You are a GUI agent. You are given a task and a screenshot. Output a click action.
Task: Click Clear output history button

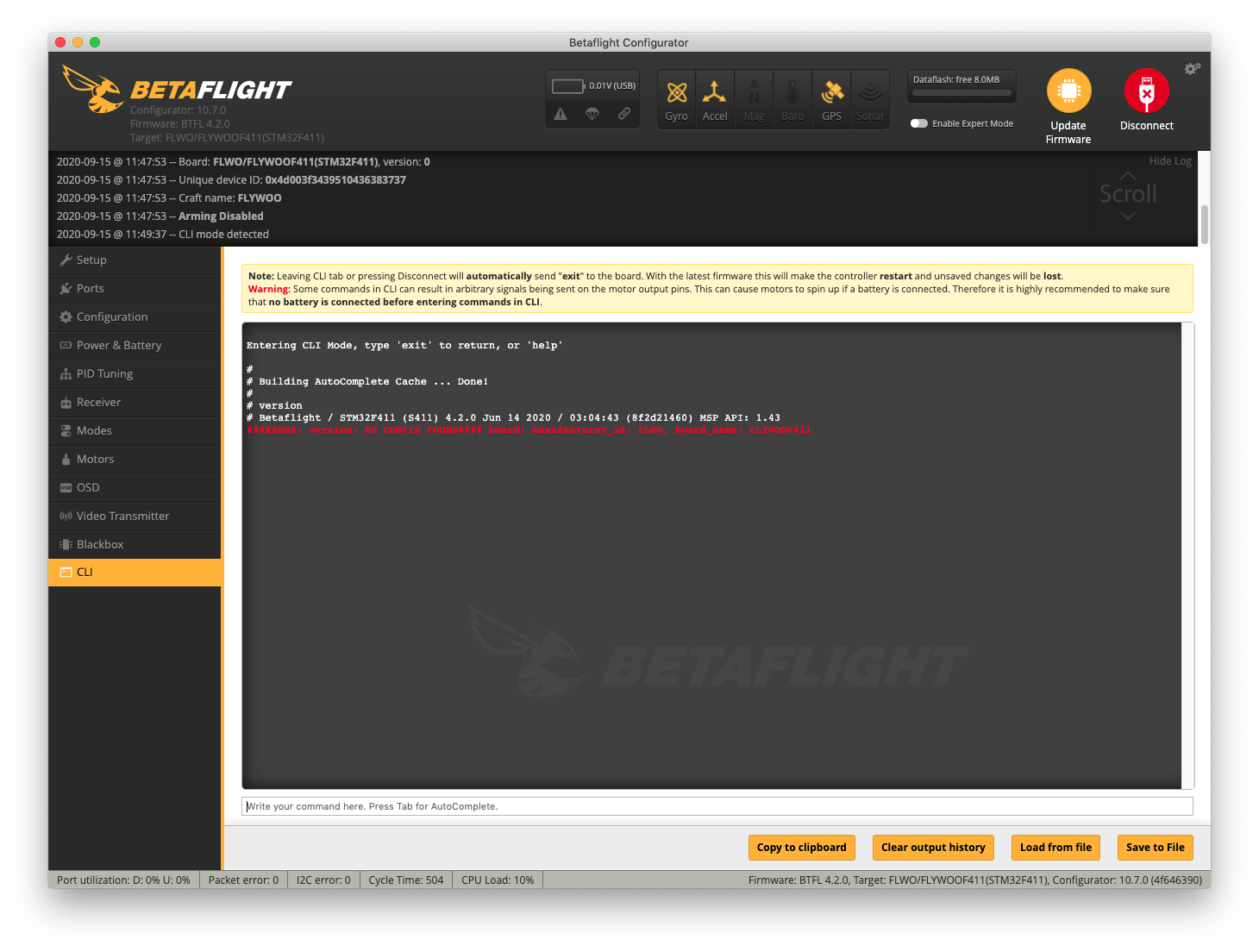(x=933, y=848)
